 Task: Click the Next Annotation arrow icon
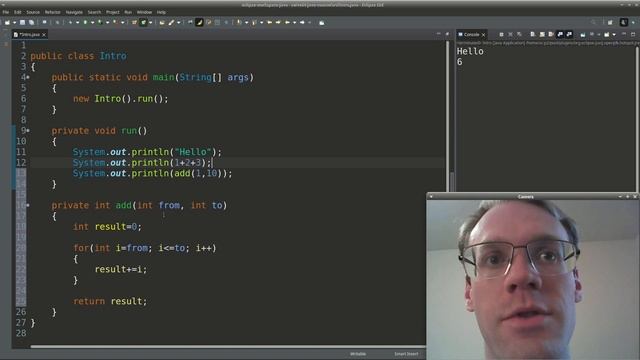pos(239,22)
